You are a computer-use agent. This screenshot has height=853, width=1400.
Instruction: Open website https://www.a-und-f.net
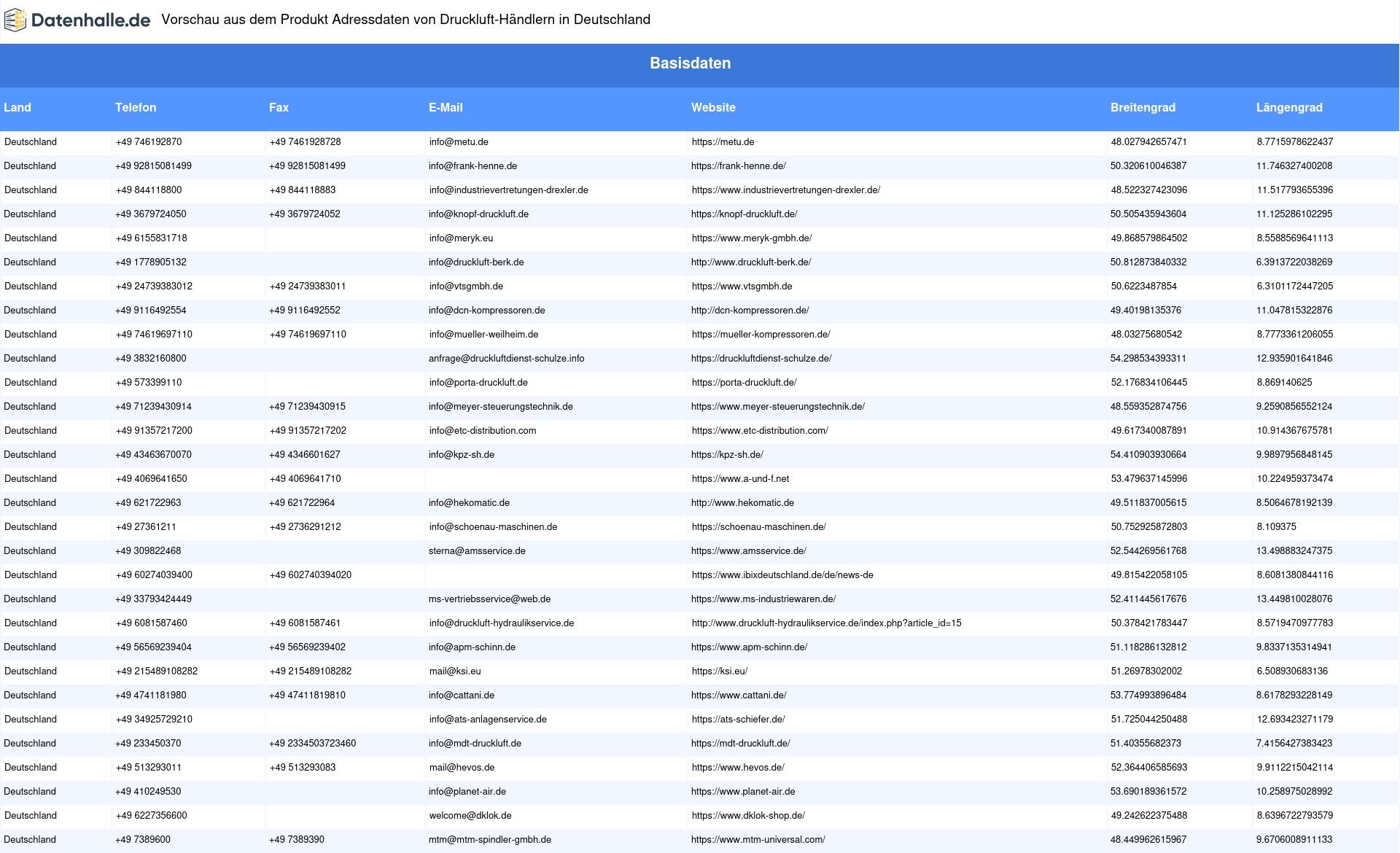[740, 479]
